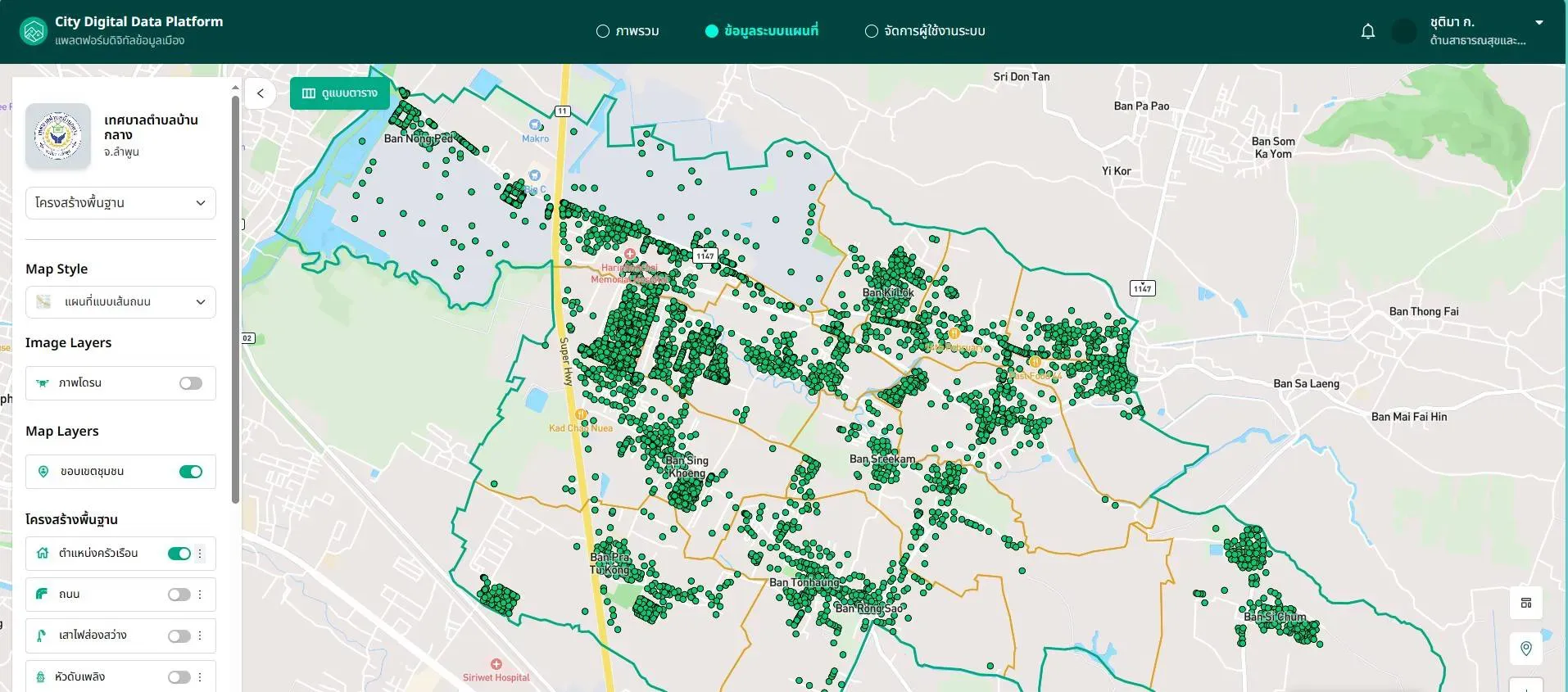Go to จัดการผู้ใช้งานระบบ tab
This screenshot has width=1568, height=692.
coord(925,31)
